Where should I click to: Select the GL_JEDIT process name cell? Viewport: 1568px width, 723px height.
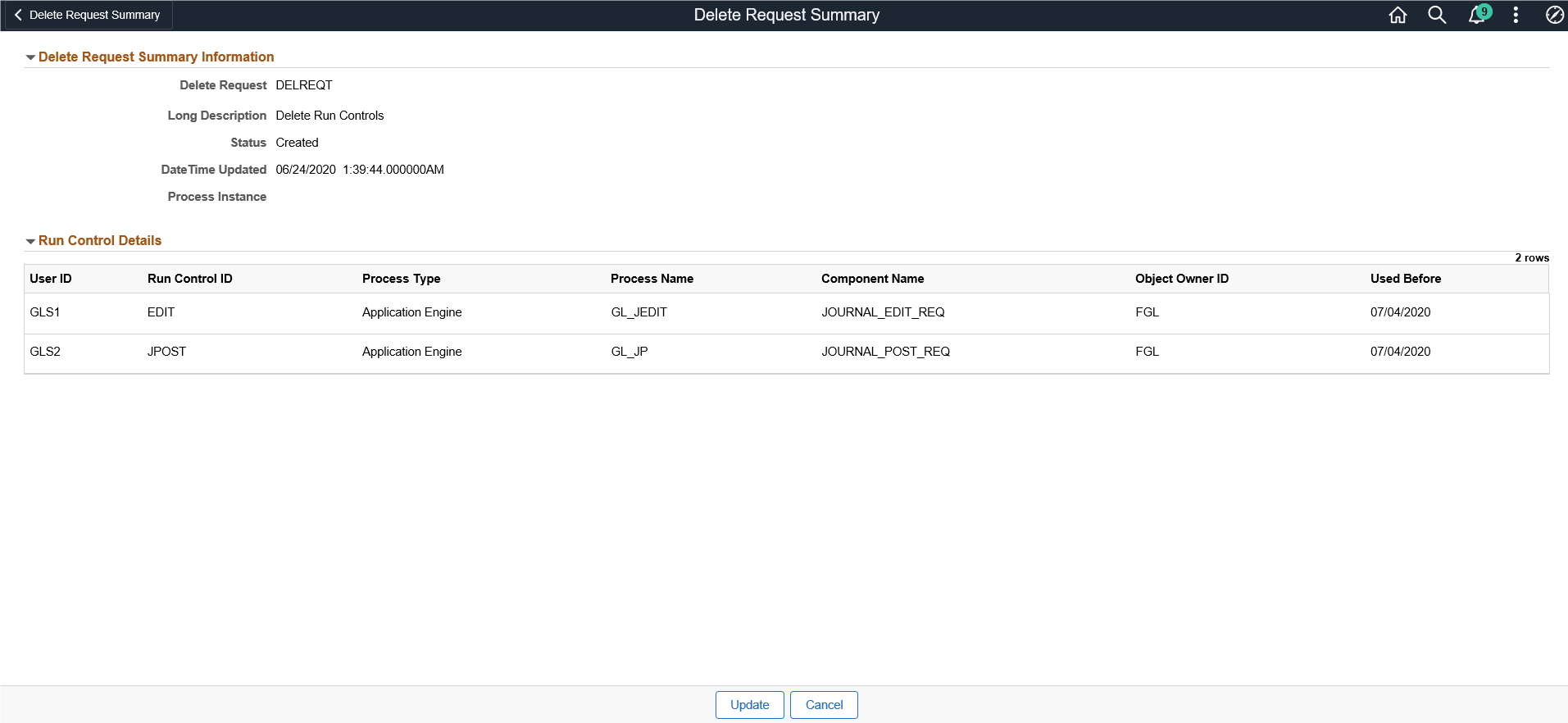639,312
